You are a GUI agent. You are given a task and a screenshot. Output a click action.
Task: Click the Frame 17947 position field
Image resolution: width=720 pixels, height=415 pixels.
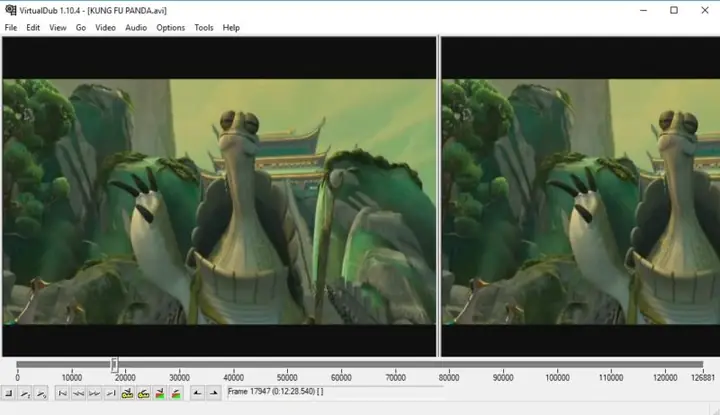click(x=335, y=392)
